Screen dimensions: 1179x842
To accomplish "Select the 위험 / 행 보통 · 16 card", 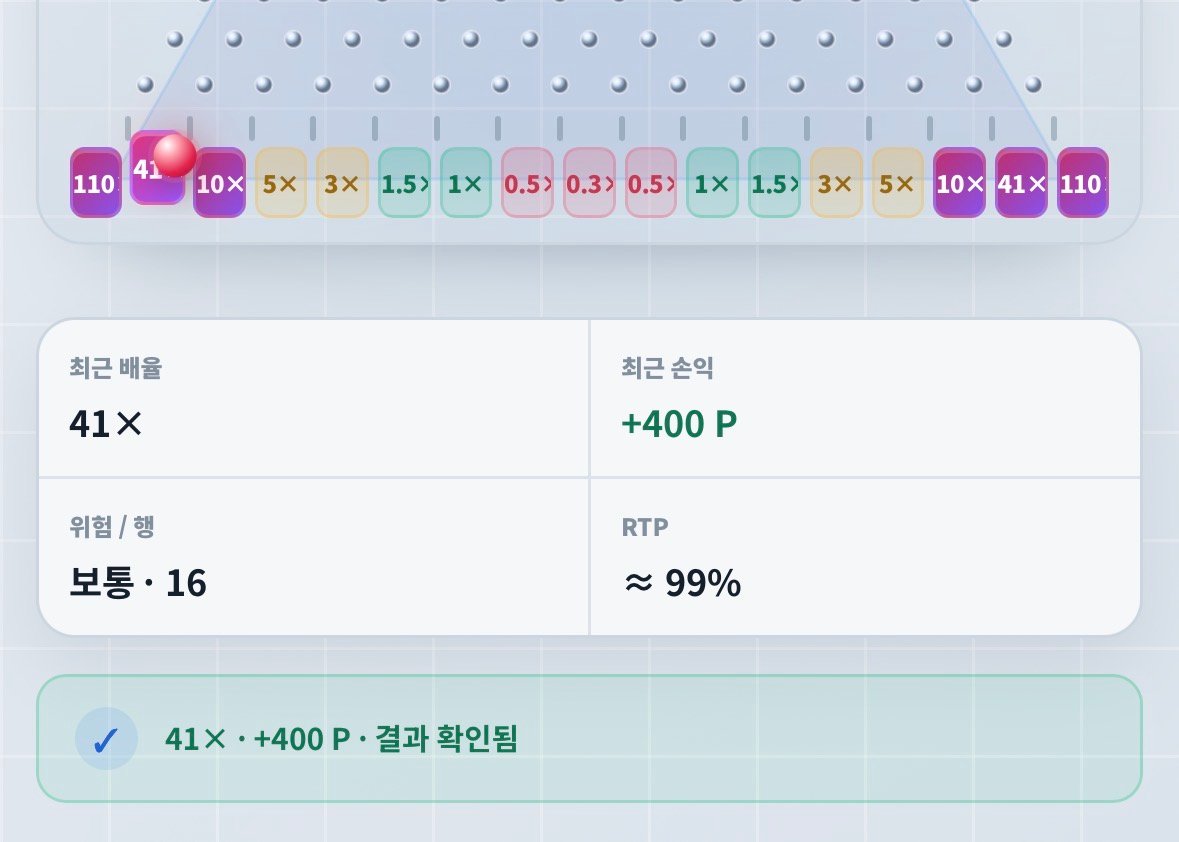I will coord(314,557).
